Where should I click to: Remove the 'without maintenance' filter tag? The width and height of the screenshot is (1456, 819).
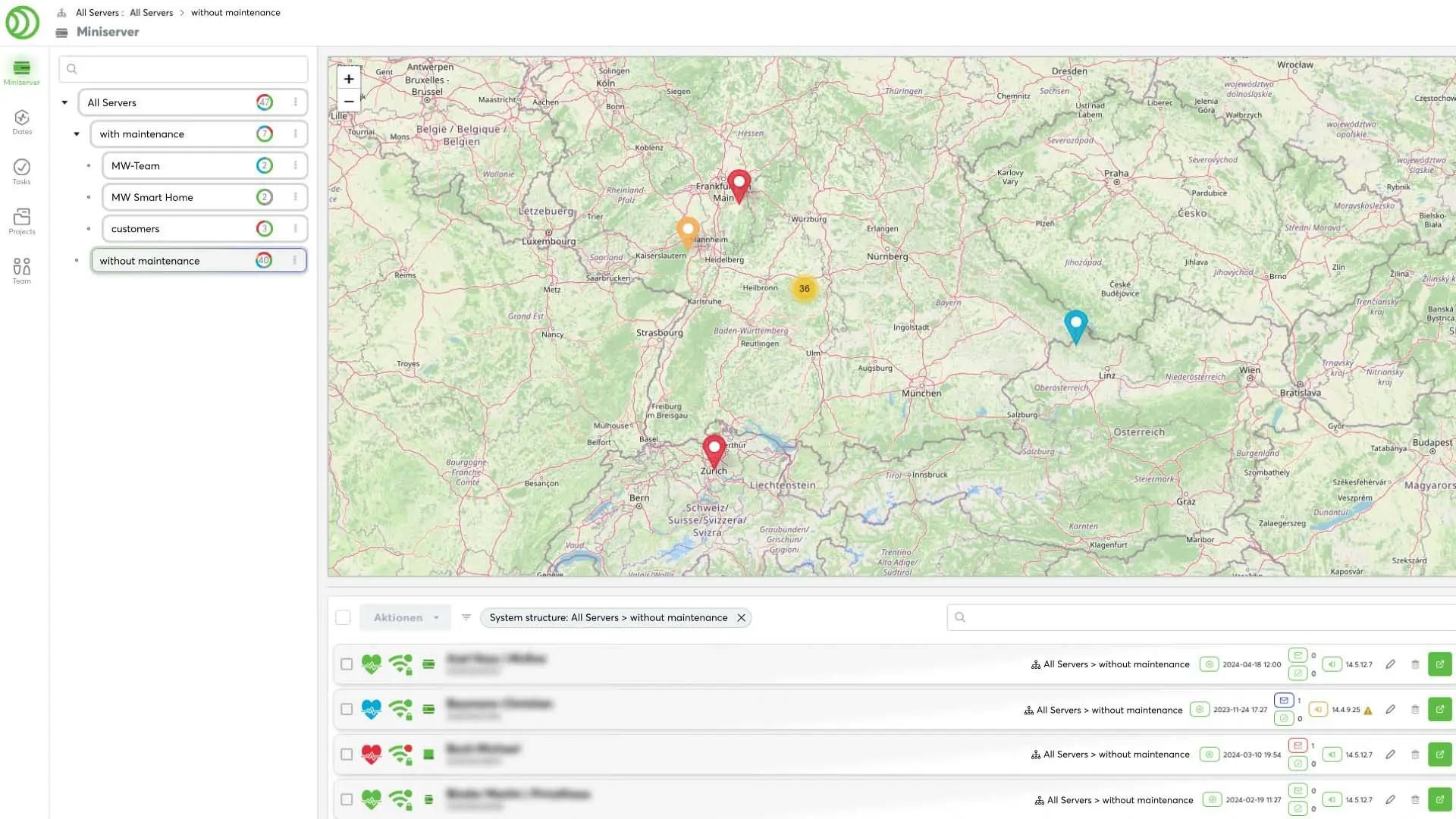click(742, 617)
